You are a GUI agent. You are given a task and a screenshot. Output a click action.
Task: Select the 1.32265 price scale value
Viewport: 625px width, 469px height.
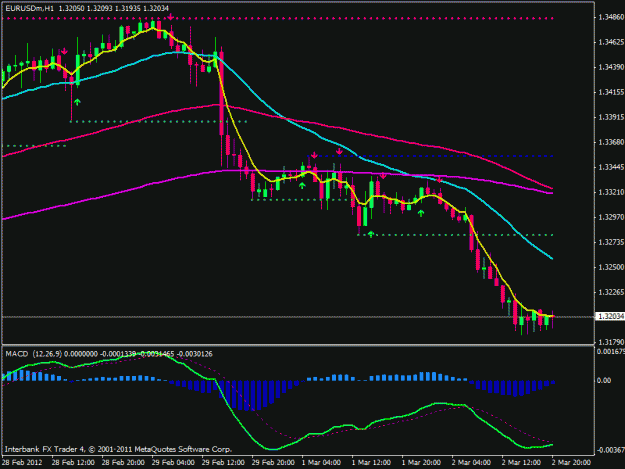[611, 292]
